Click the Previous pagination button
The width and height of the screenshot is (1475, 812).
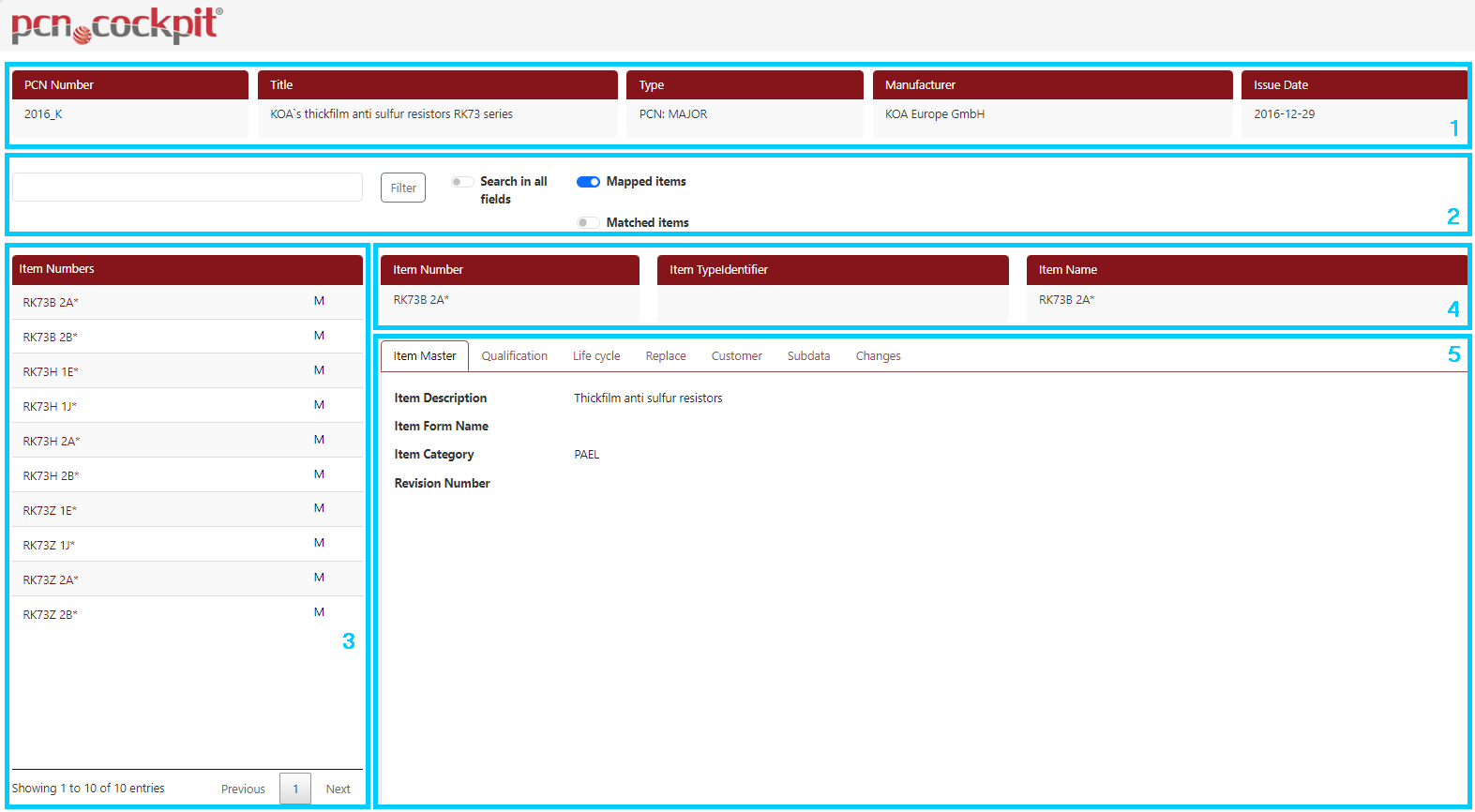[x=243, y=789]
